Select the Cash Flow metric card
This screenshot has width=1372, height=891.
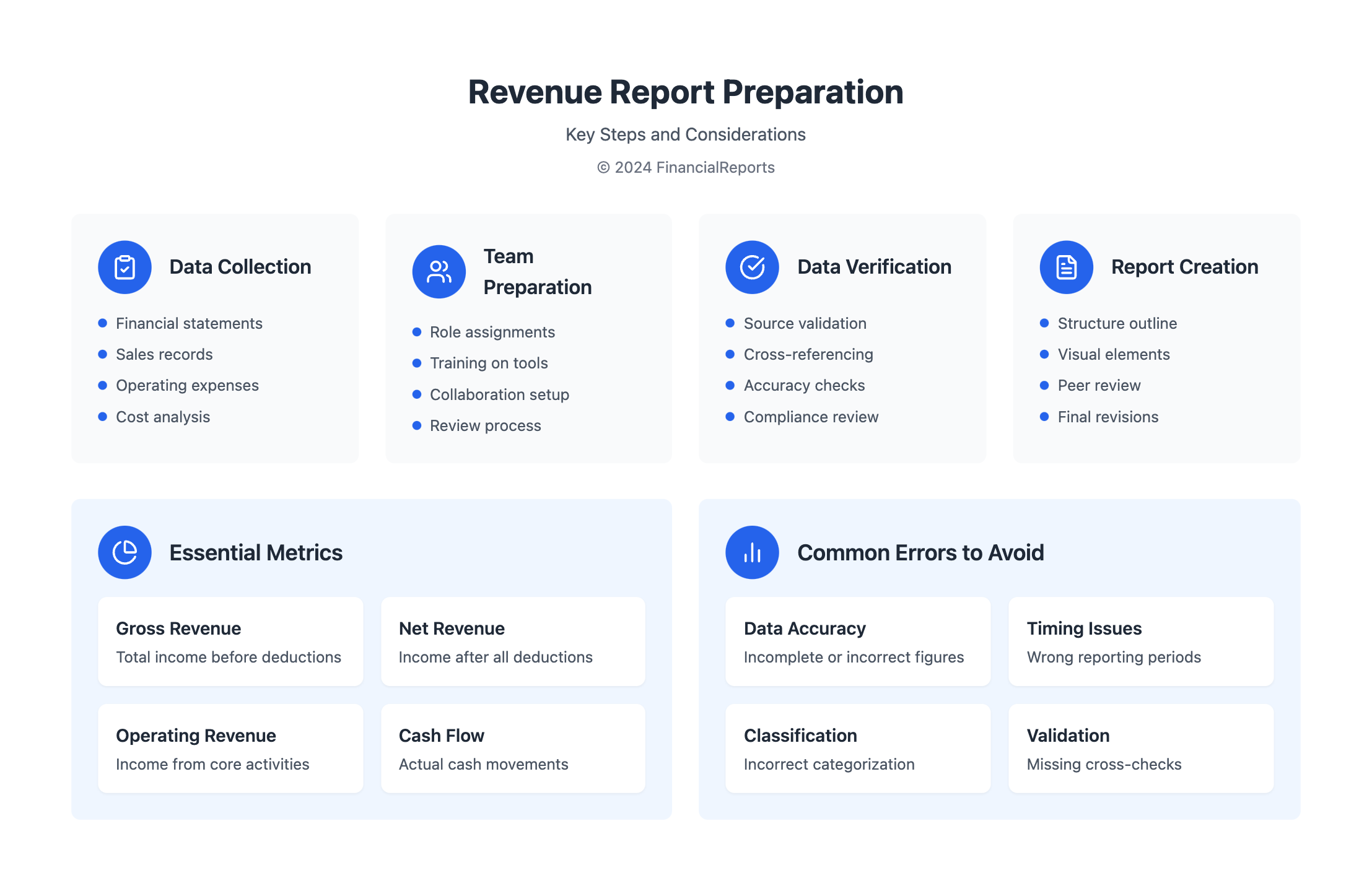click(513, 749)
